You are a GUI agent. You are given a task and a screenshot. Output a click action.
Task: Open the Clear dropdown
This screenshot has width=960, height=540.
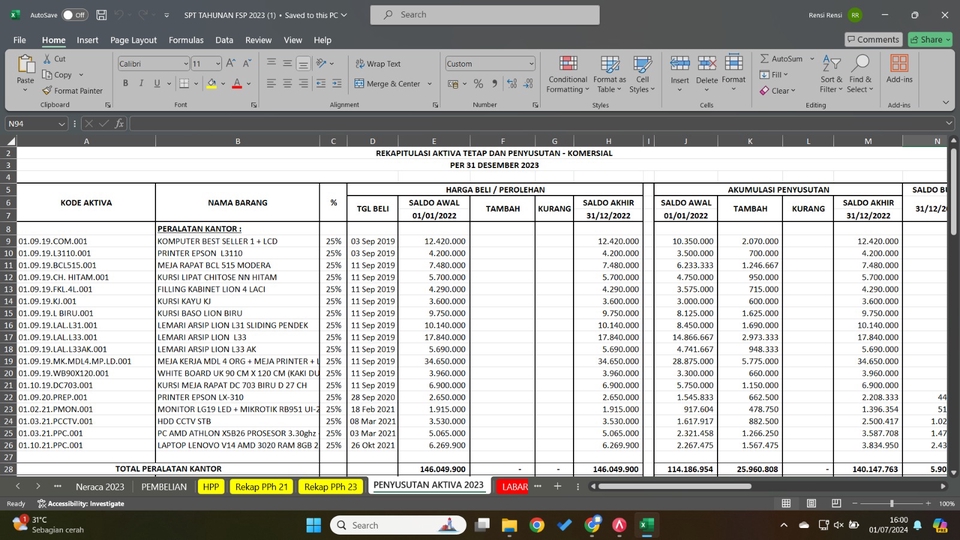[x=778, y=91]
